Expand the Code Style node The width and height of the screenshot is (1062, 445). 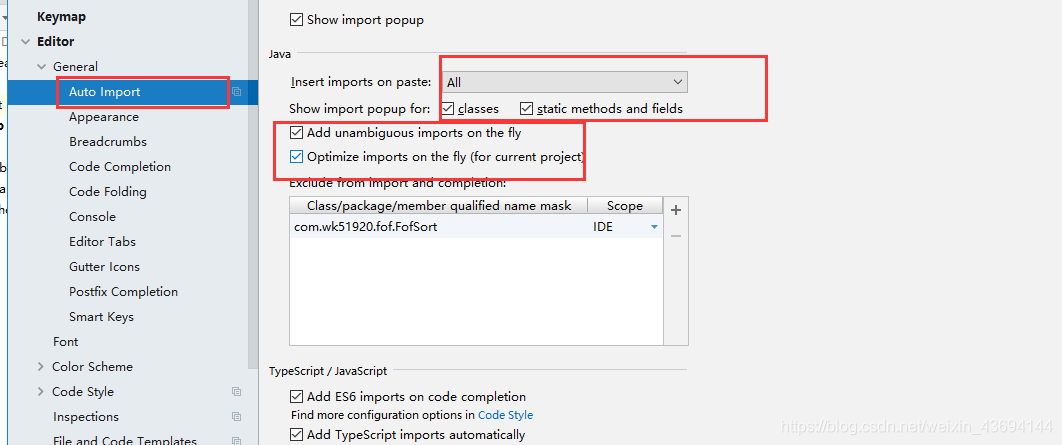(42, 391)
